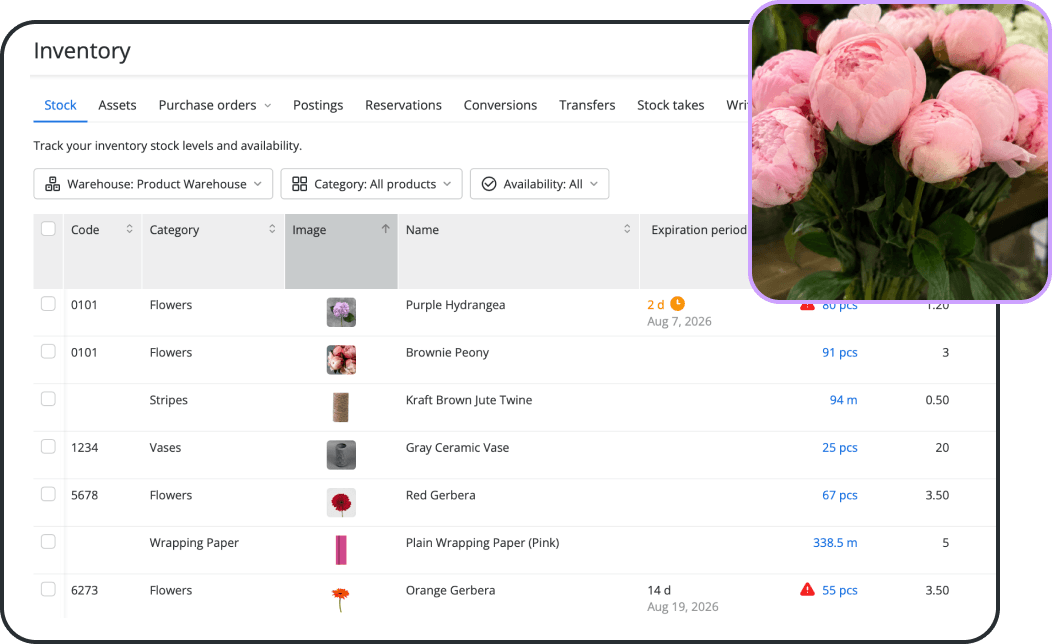Click the category grid icon
This screenshot has width=1052, height=644.
tap(299, 184)
